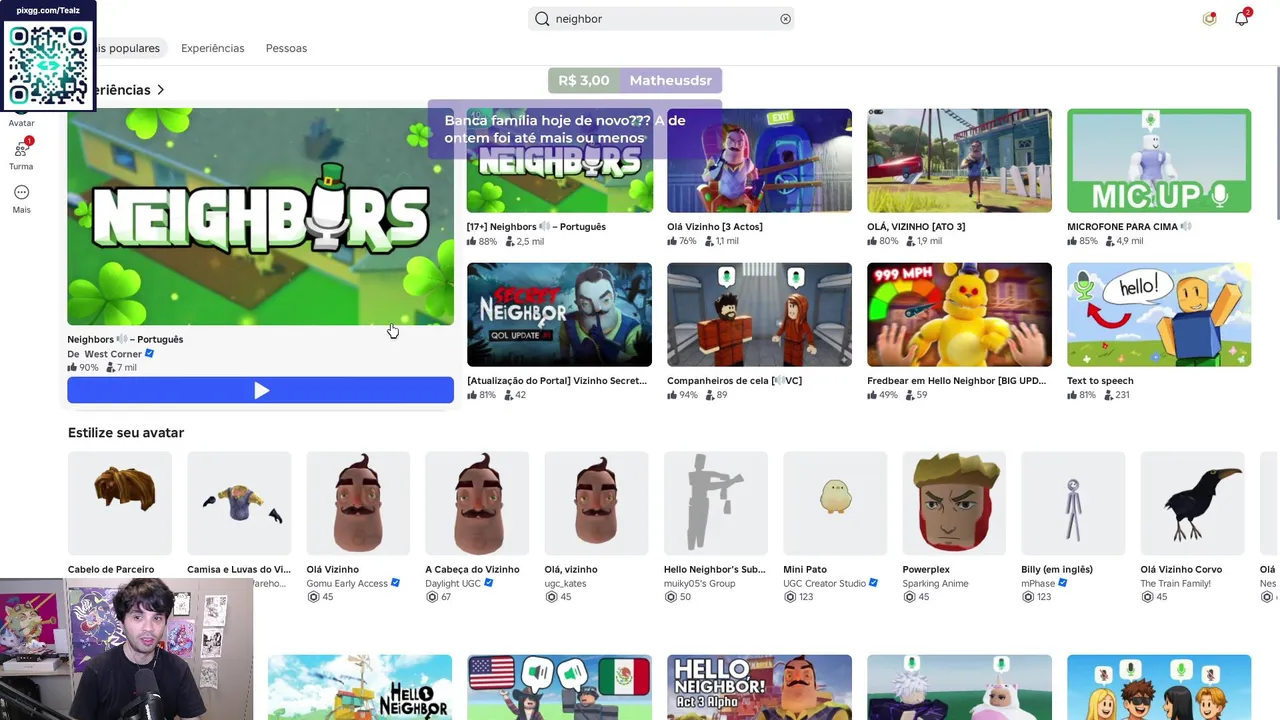Select the Mais populares tab
The width and height of the screenshot is (1280, 720).
coord(128,48)
